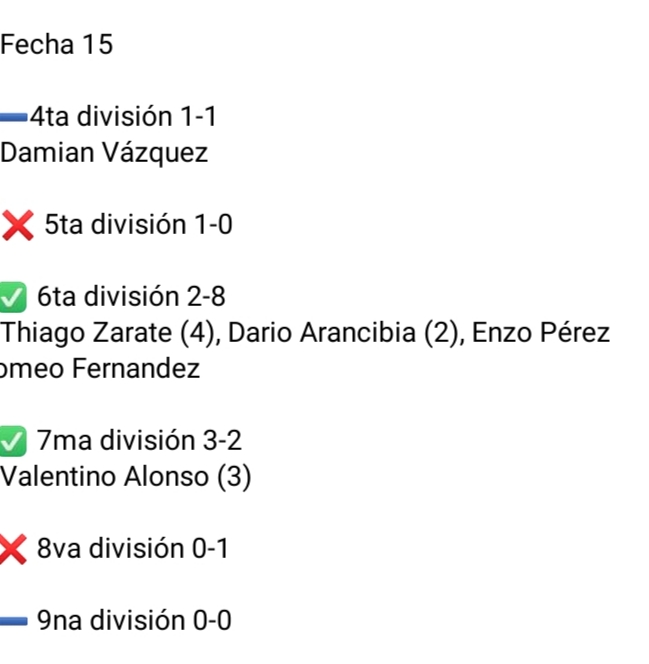This screenshot has width=649, height=664.
Task: Click the blue dash beside 9na división
Action: point(14,622)
